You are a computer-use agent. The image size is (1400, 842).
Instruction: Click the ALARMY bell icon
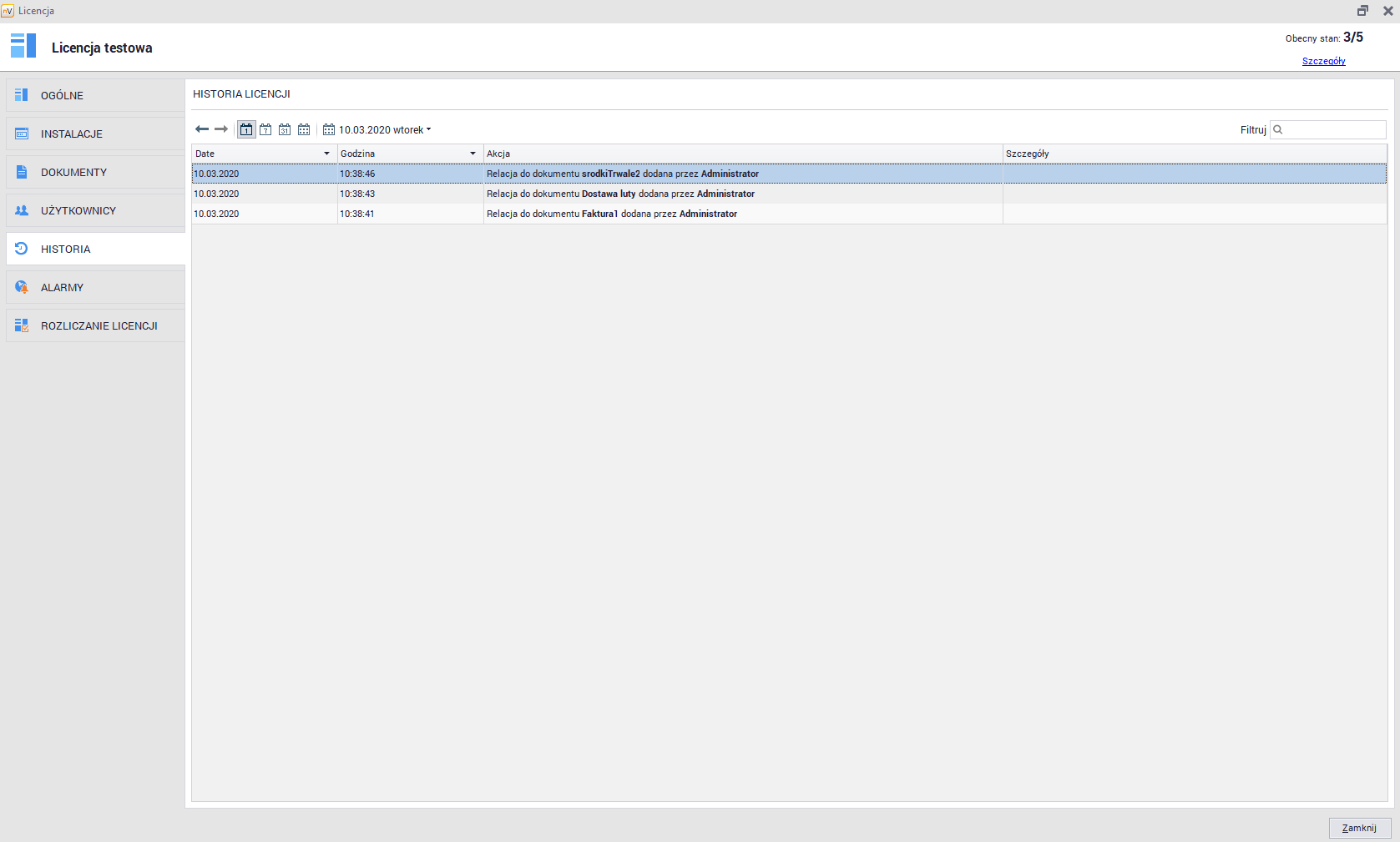pyautogui.click(x=22, y=287)
